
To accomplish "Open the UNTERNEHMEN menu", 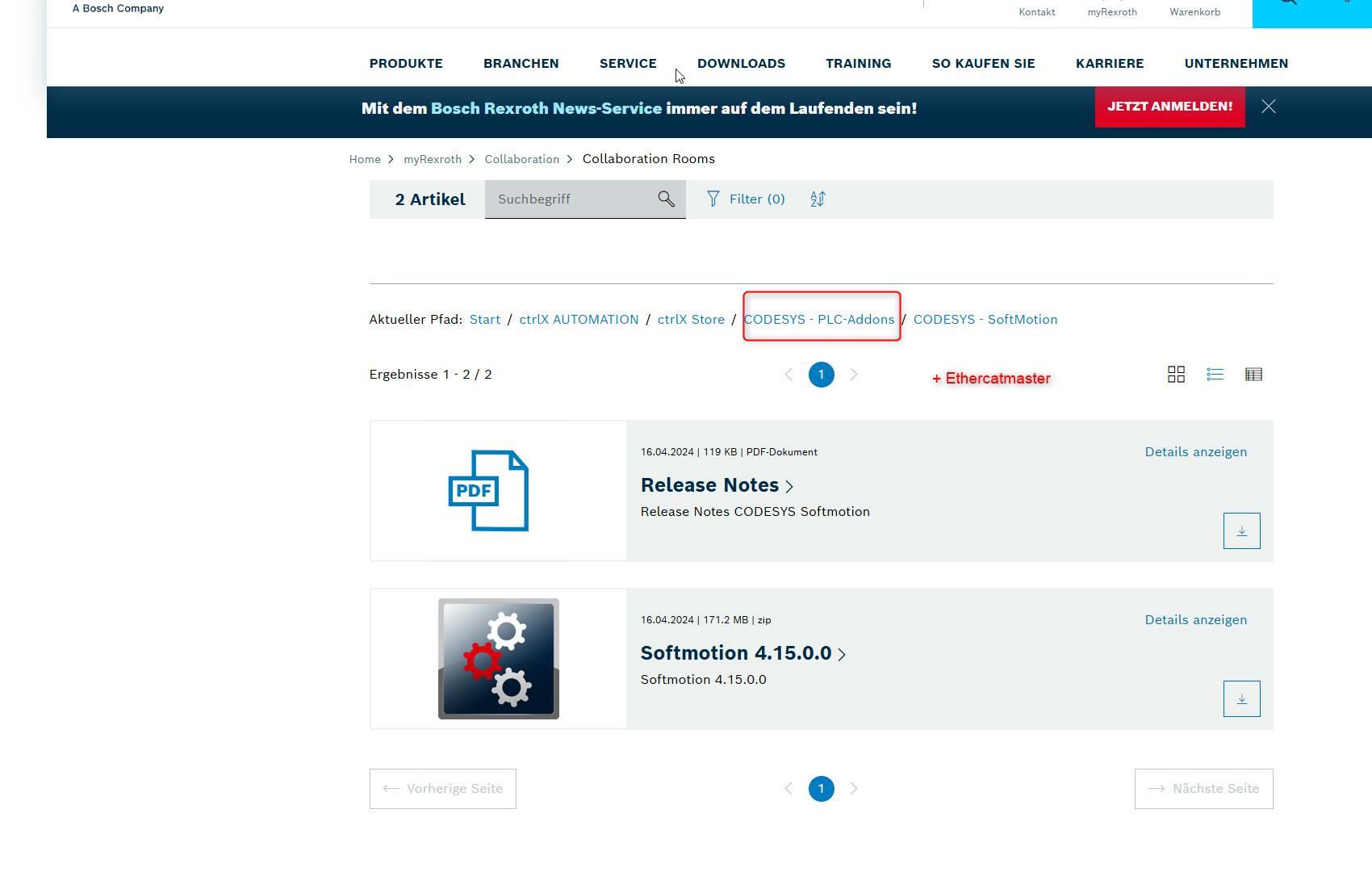I will [1236, 63].
